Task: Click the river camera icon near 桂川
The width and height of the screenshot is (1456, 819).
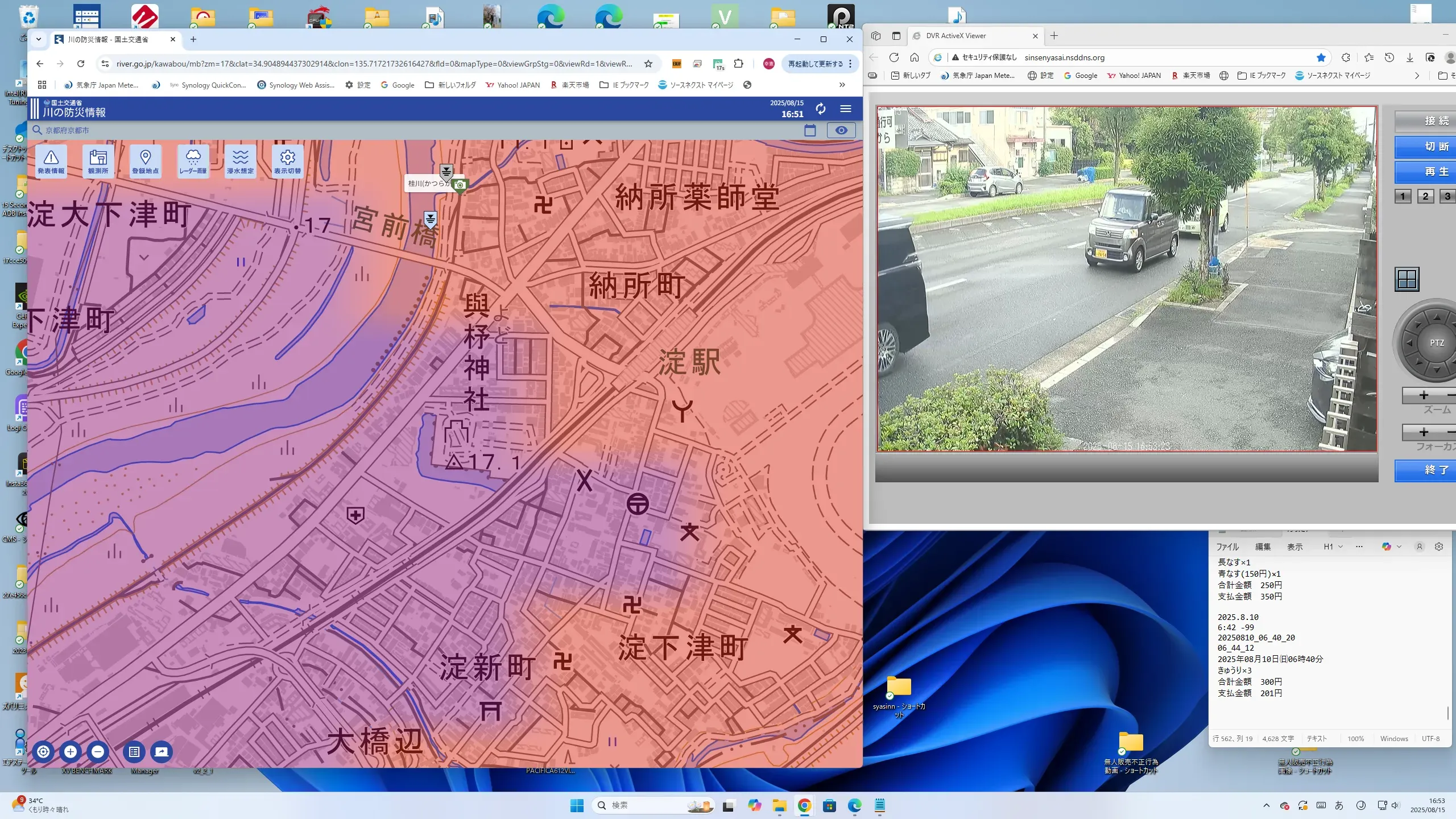Action: click(460, 185)
